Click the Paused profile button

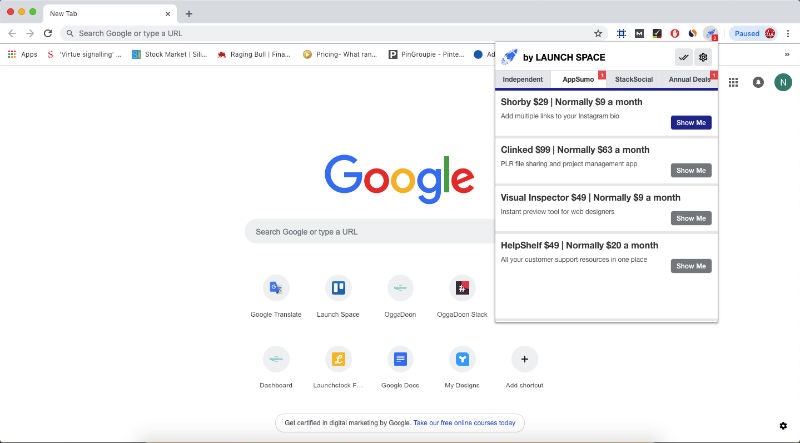coord(753,33)
